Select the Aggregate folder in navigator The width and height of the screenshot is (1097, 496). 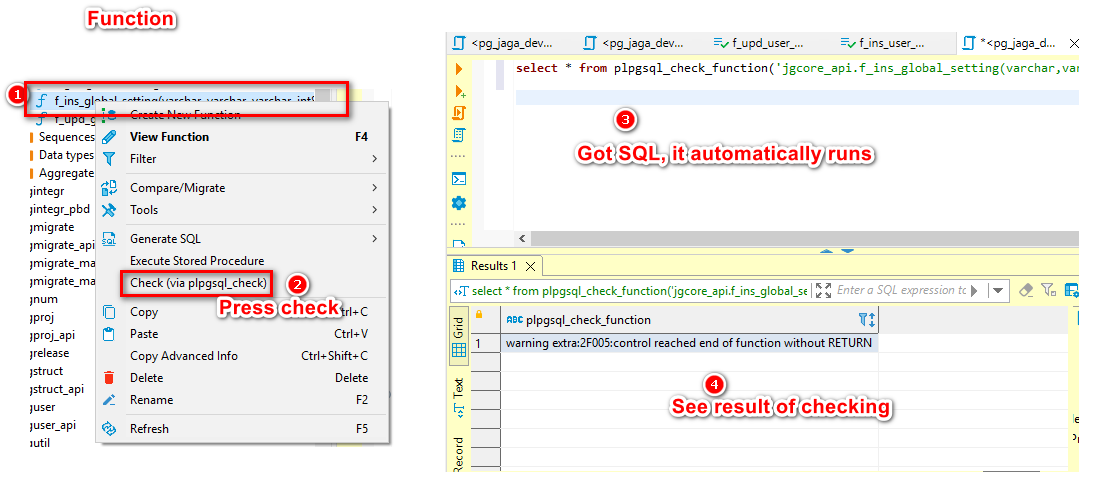[x=66, y=173]
